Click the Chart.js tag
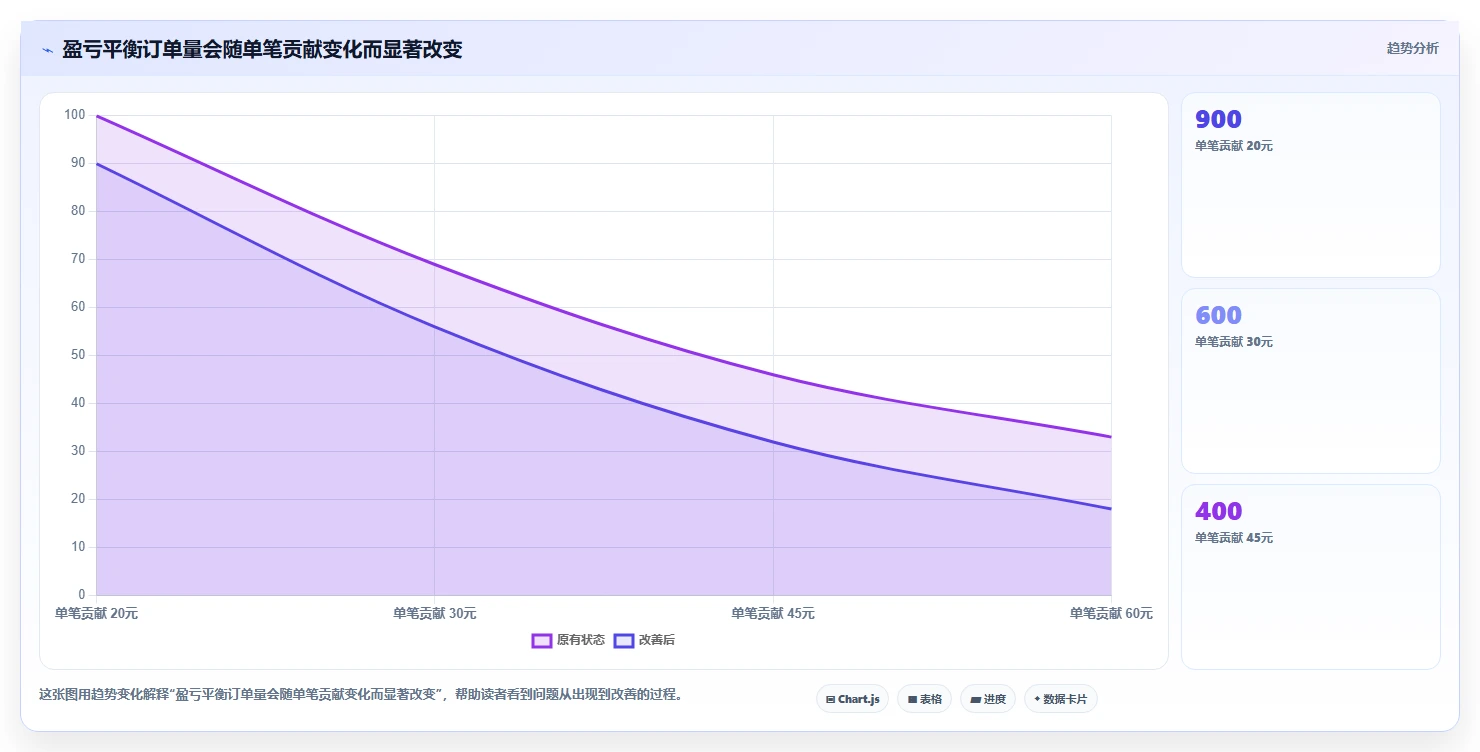Screen dimensions: 1480x752 [x=852, y=699]
